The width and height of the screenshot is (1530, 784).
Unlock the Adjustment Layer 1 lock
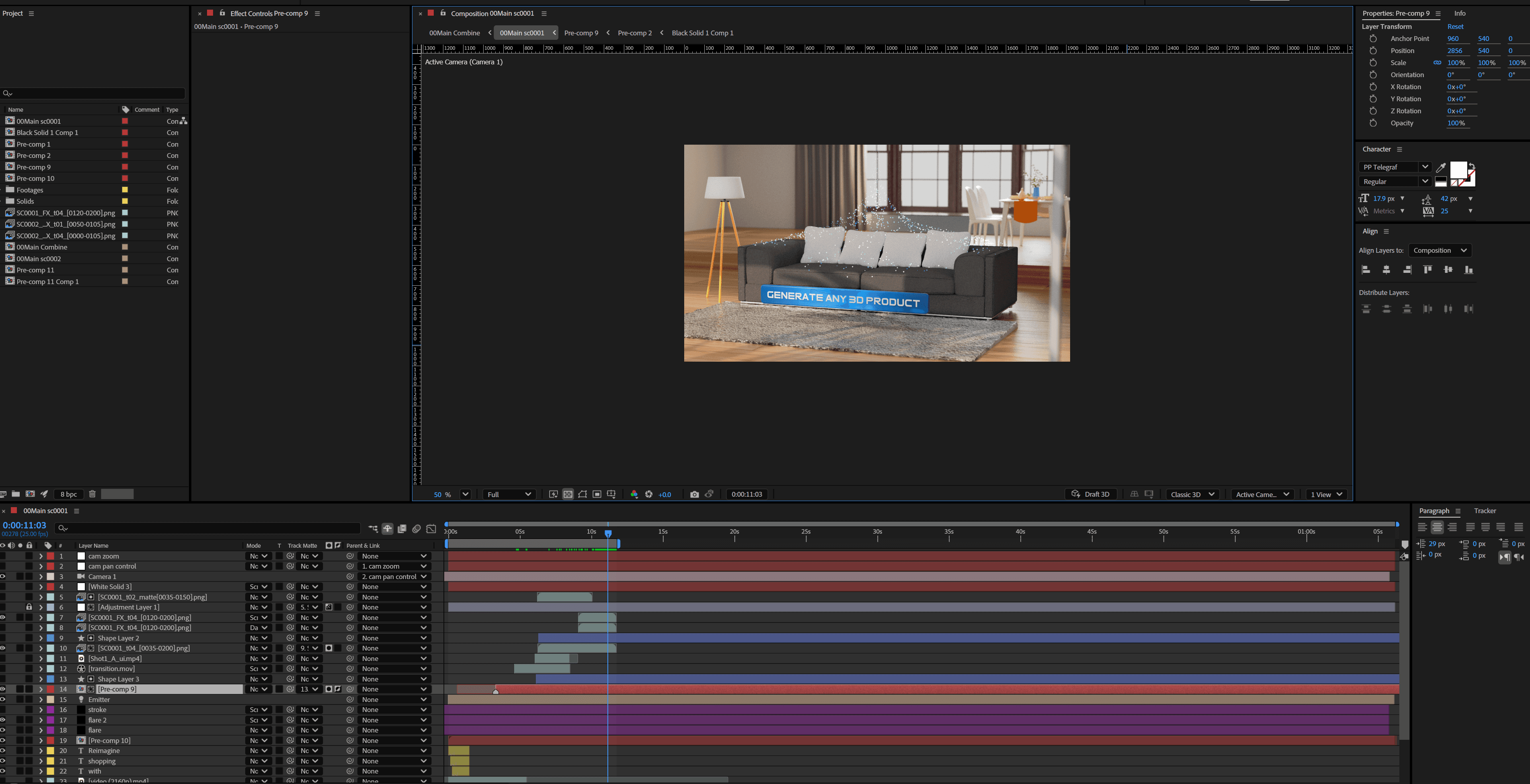tap(29, 607)
